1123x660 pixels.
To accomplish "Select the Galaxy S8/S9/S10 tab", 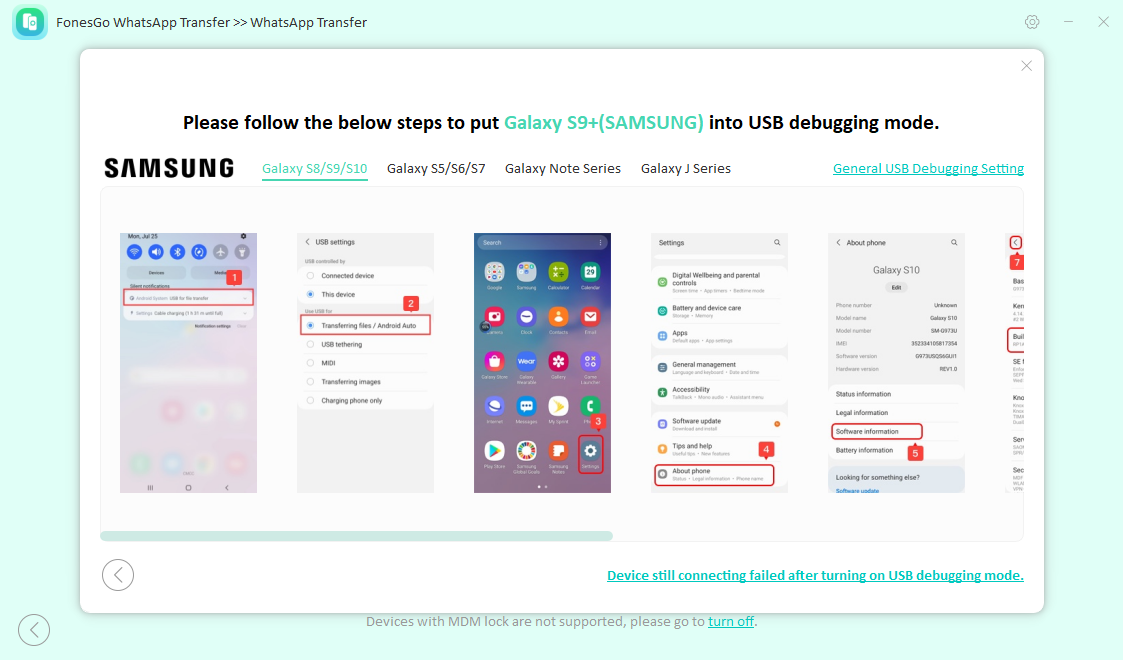I will click(x=314, y=169).
